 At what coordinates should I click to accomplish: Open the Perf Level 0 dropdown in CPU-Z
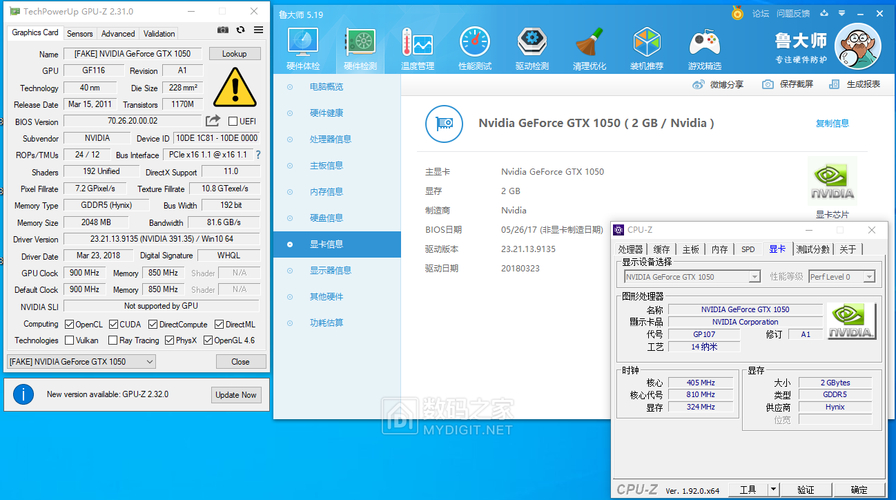tap(842, 277)
